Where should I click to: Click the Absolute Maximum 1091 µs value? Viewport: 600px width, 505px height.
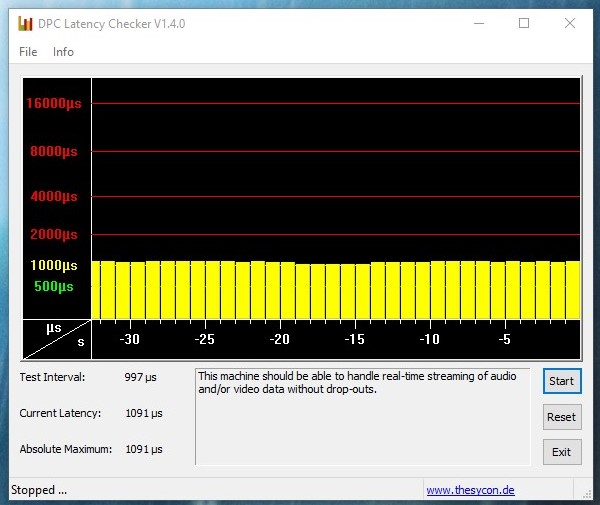(144, 449)
